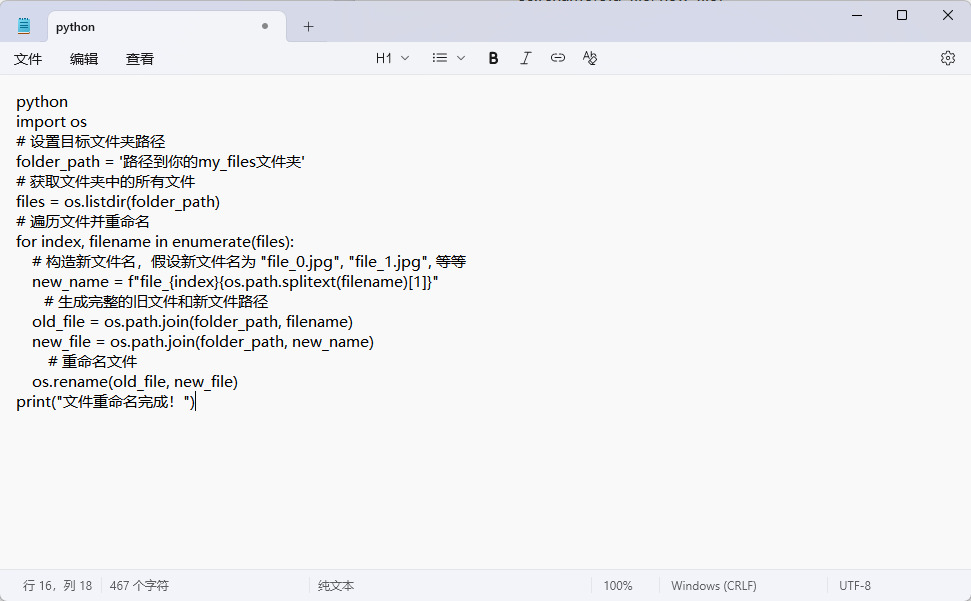The width and height of the screenshot is (971, 601).
Task: Click the line and column indicator 行 16，列 18
Action: pyautogui.click(x=57, y=586)
